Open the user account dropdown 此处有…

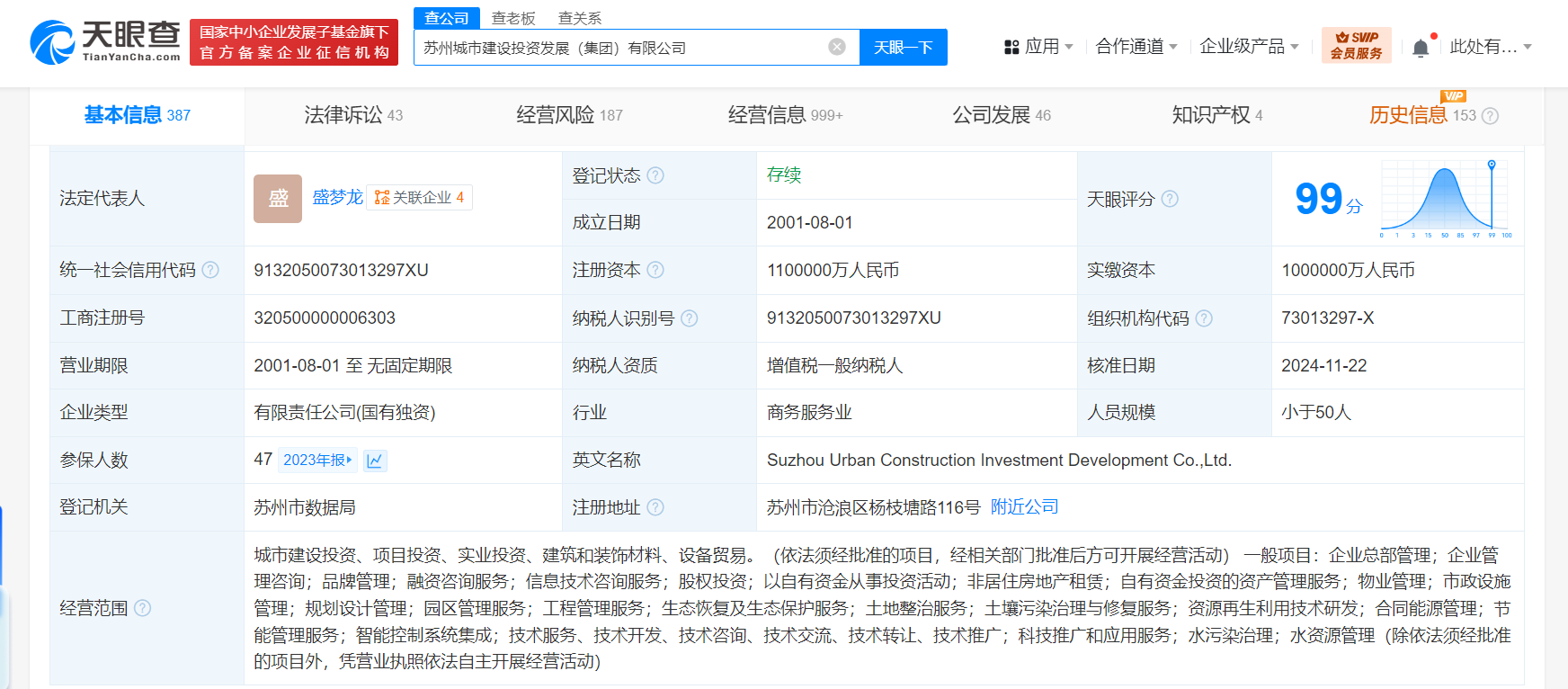point(1490,47)
